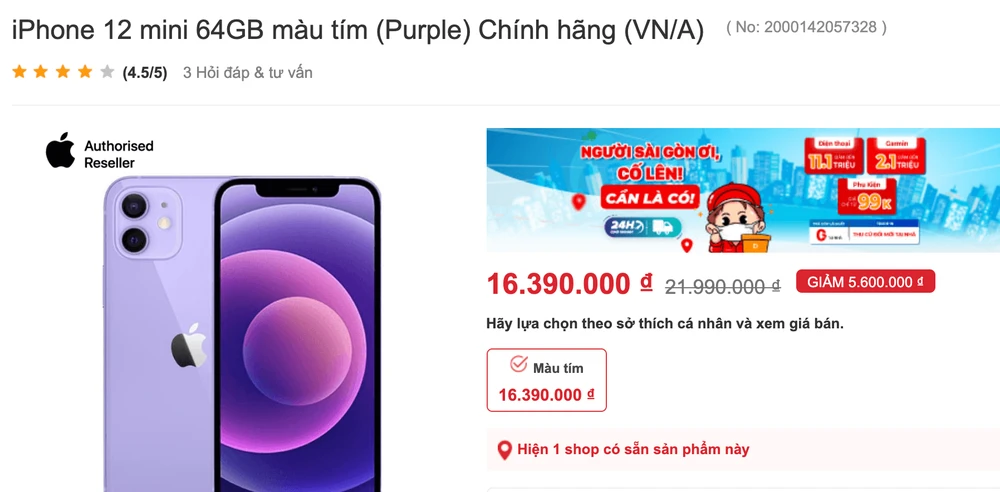The height and width of the screenshot is (492, 1000).
Task: Click the fourth orange rating star
Action: 85,71
